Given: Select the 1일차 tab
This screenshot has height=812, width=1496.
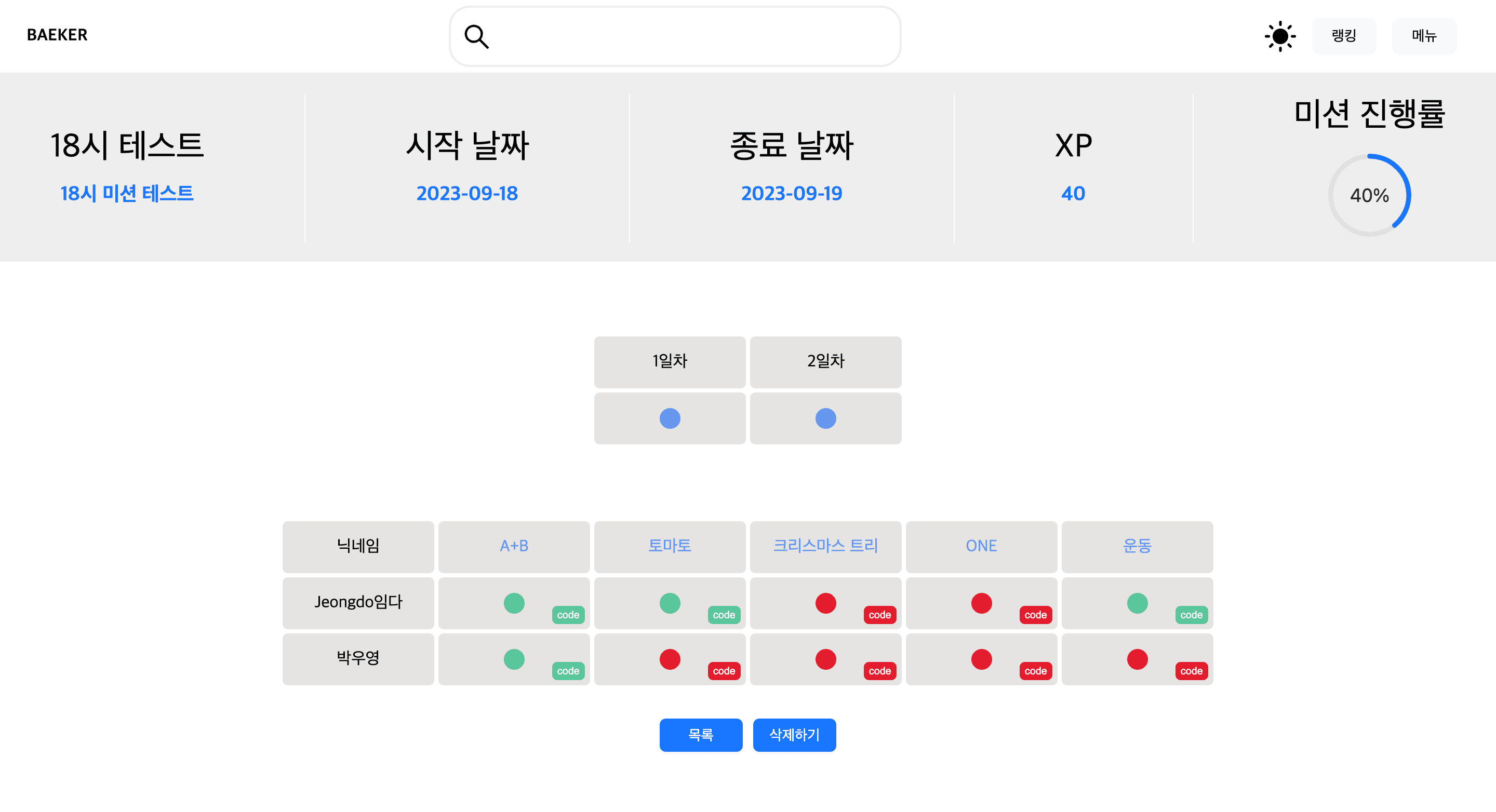Looking at the screenshot, I should coord(670,361).
